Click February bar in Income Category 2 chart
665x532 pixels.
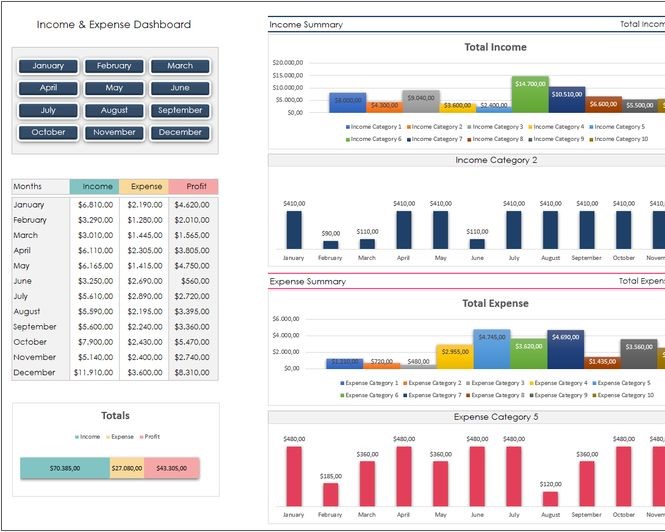(331, 244)
